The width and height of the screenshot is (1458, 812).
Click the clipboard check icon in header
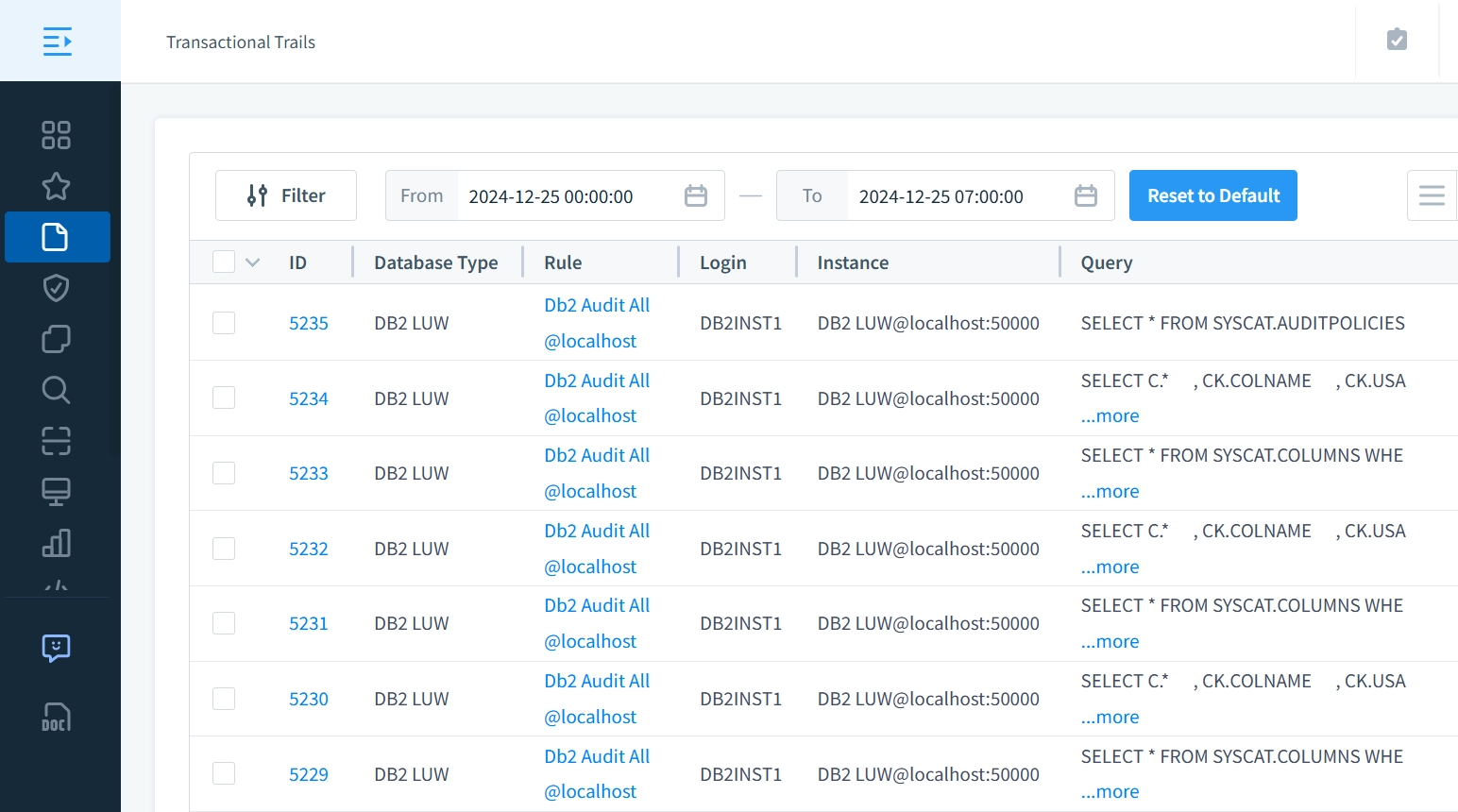[1397, 40]
